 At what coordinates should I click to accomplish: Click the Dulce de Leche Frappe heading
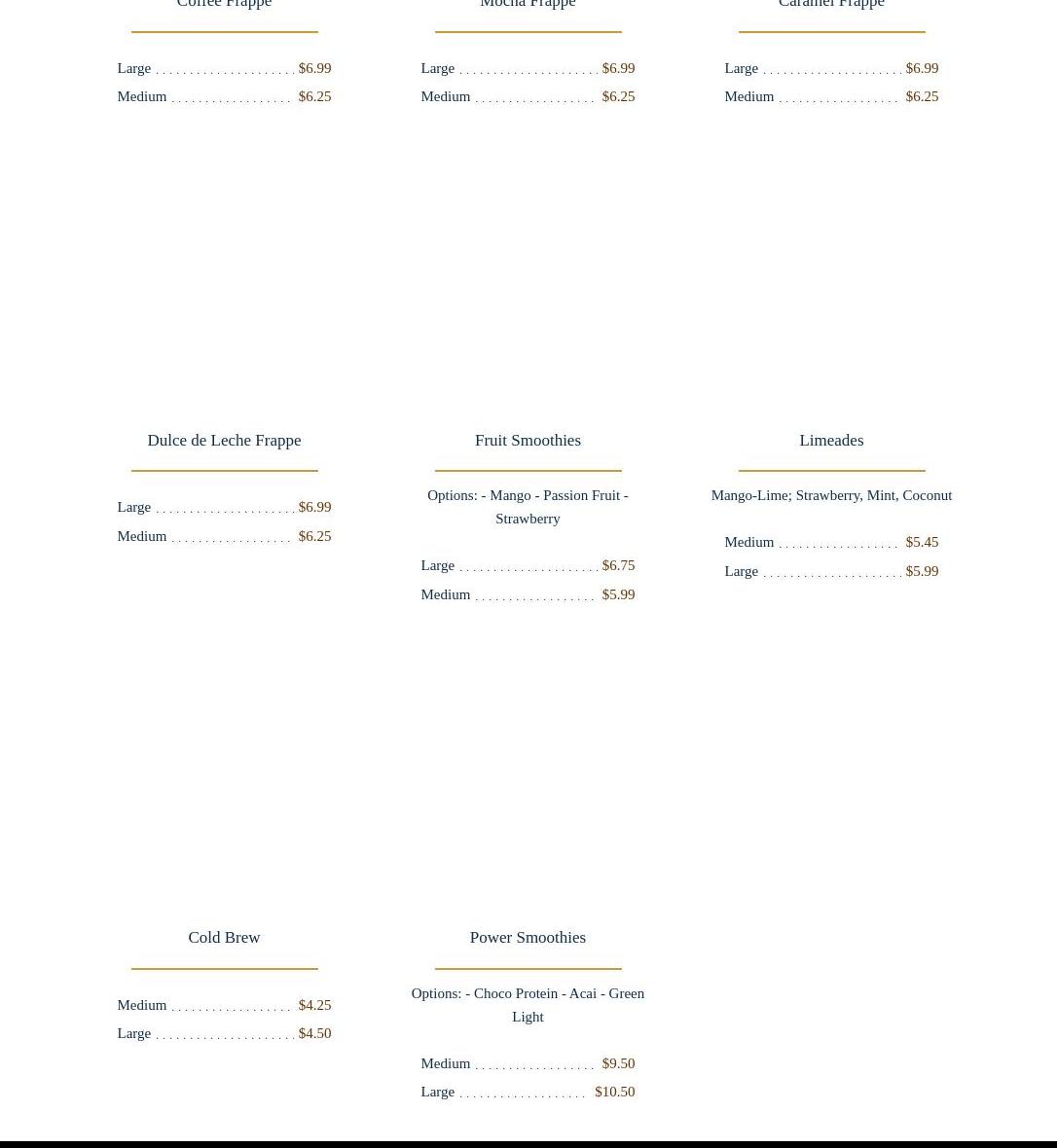224,441
